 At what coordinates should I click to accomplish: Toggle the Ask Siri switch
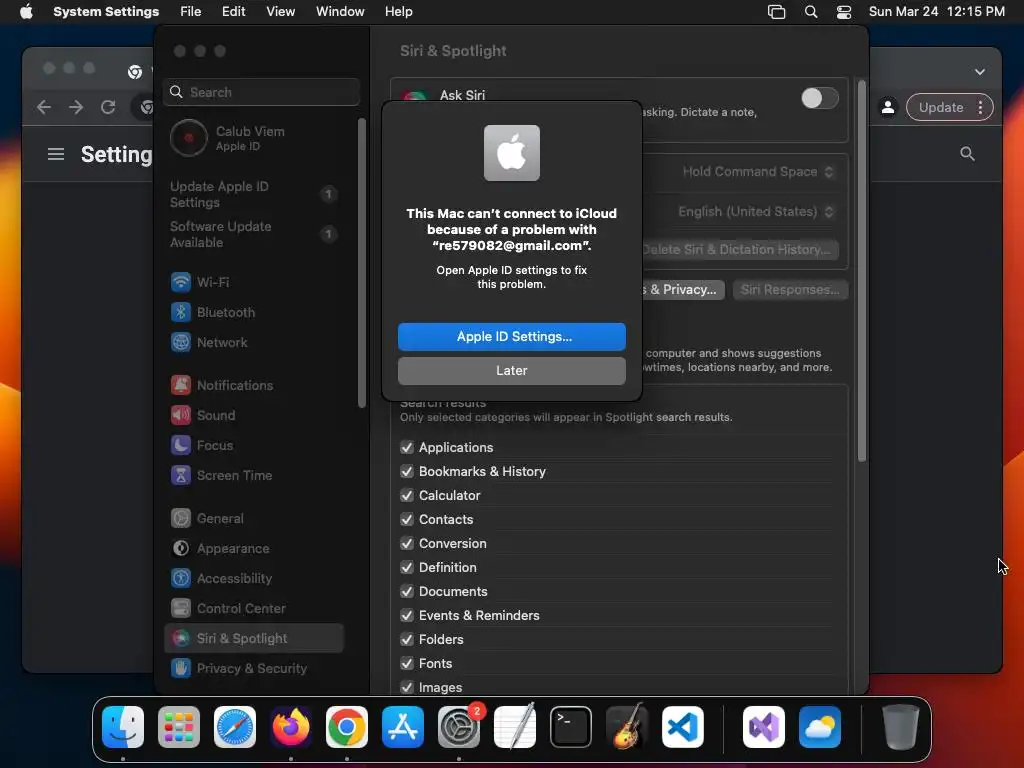pos(820,98)
